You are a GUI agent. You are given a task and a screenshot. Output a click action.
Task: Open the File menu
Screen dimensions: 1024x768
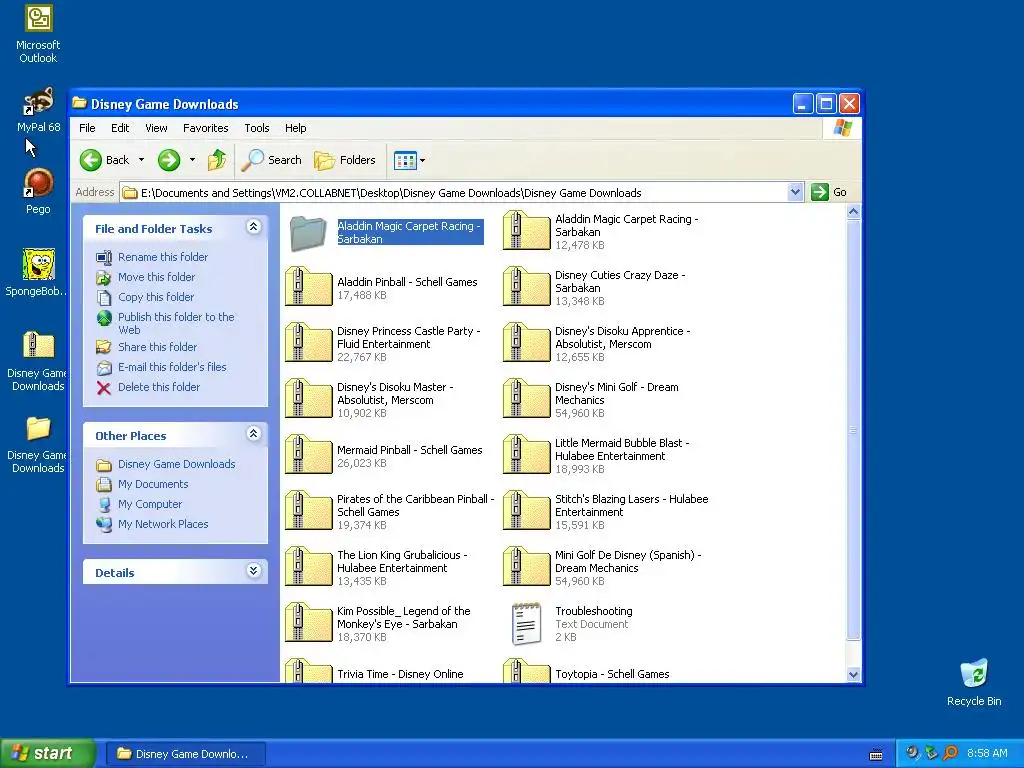(x=87, y=128)
